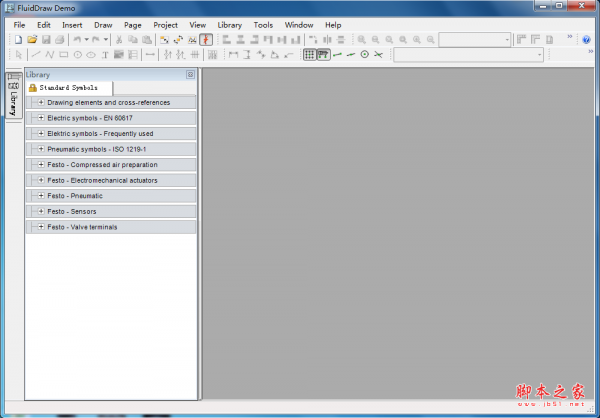Click the align left toolbar icon
This screenshot has height=418, width=600.
click(227, 39)
